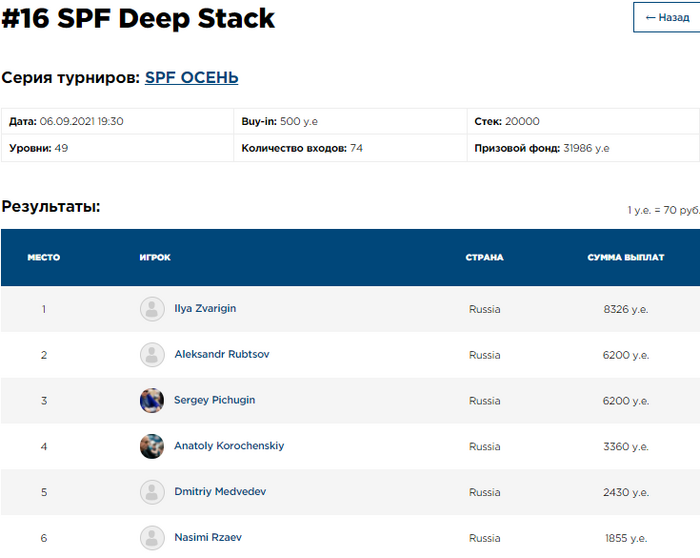Click the СТРАНА column header
Image resolution: width=700 pixels, height=558 pixels.
tap(484, 257)
